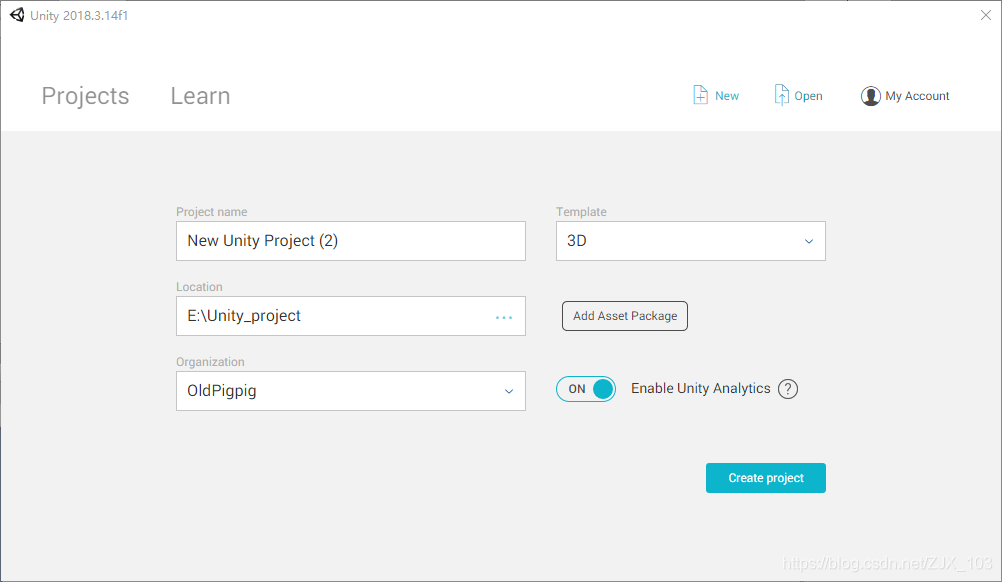Image resolution: width=1002 pixels, height=582 pixels.
Task: Click the Add Asset Package button
Action: (x=625, y=316)
